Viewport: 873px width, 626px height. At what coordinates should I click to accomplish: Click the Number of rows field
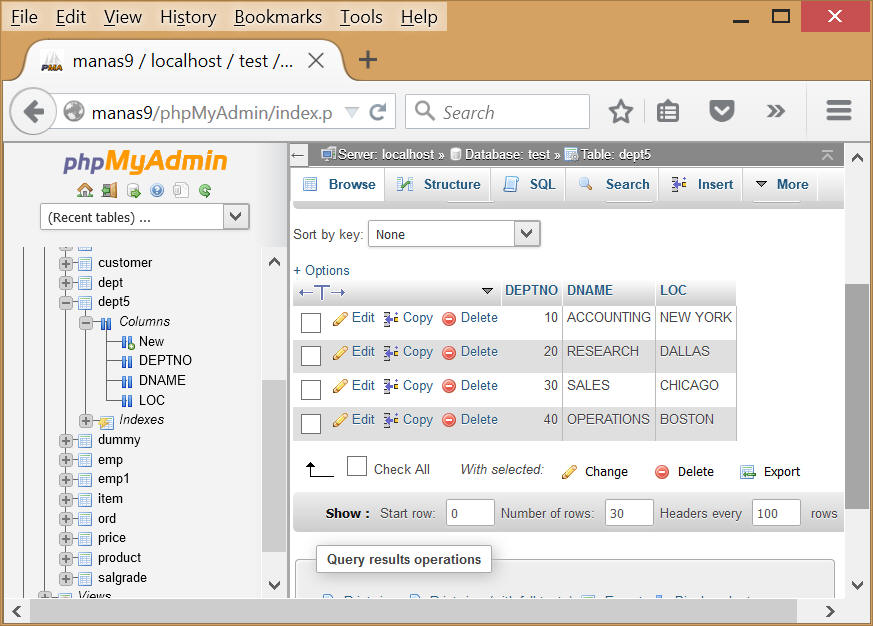[x=629, y=513]
